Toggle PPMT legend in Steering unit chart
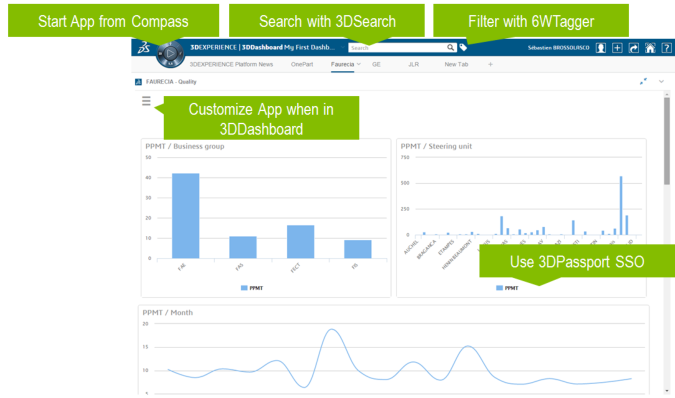Image resolution: width=675 pixels, height=398 pixels. tap(507, 288)
